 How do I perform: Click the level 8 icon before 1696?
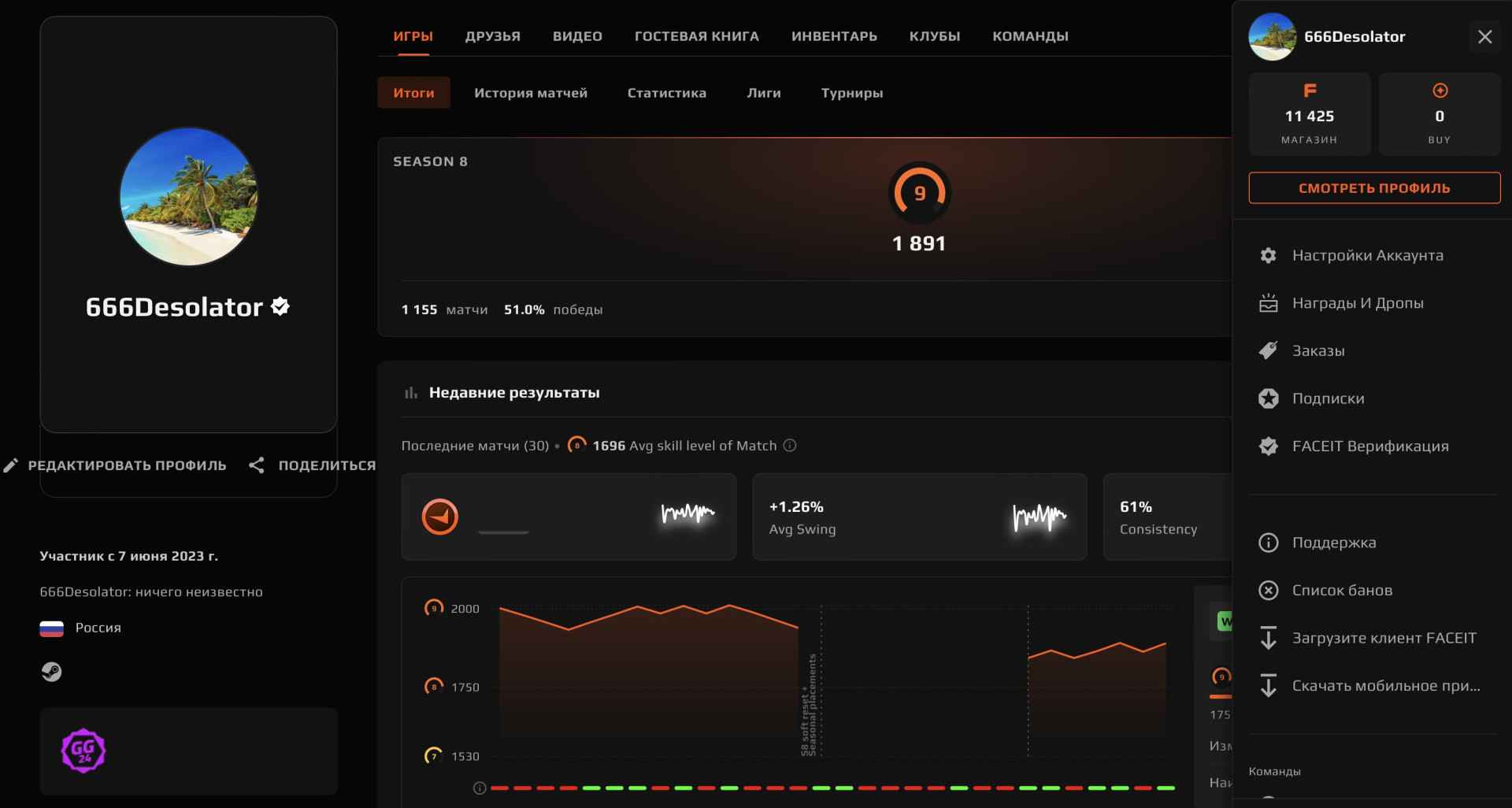576,446
